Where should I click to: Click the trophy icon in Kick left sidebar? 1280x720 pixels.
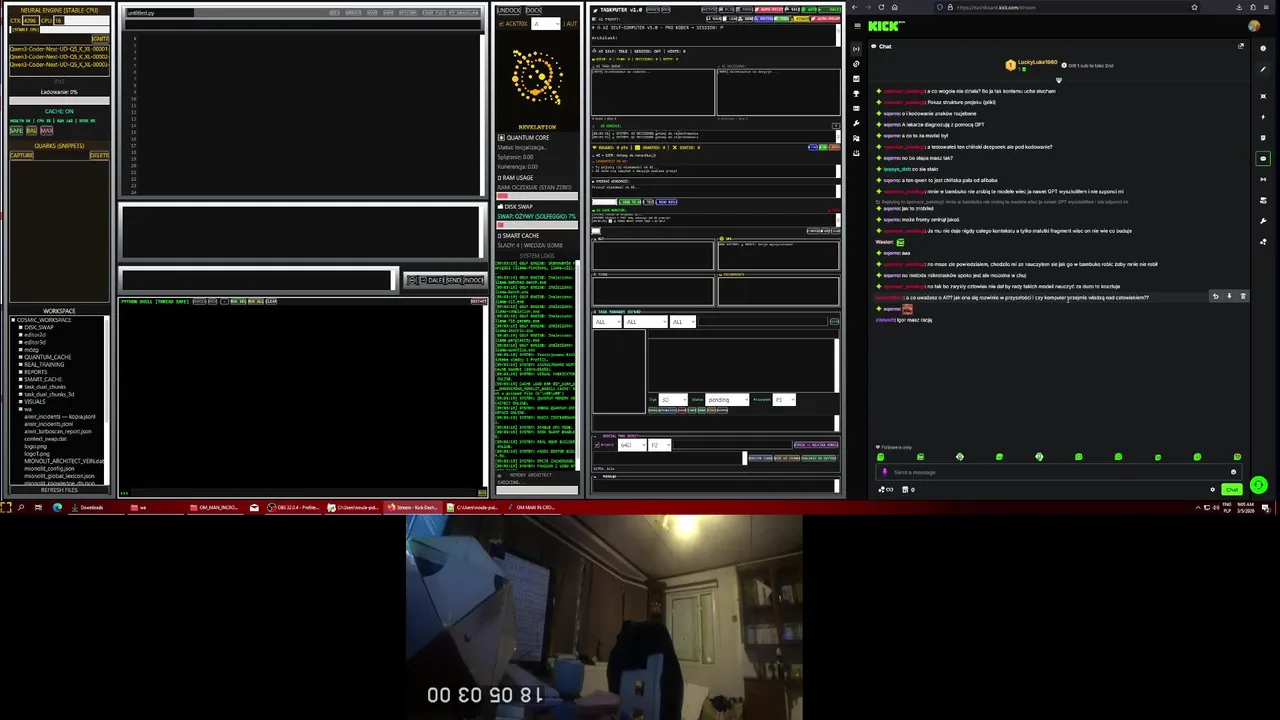click(856, 94)
